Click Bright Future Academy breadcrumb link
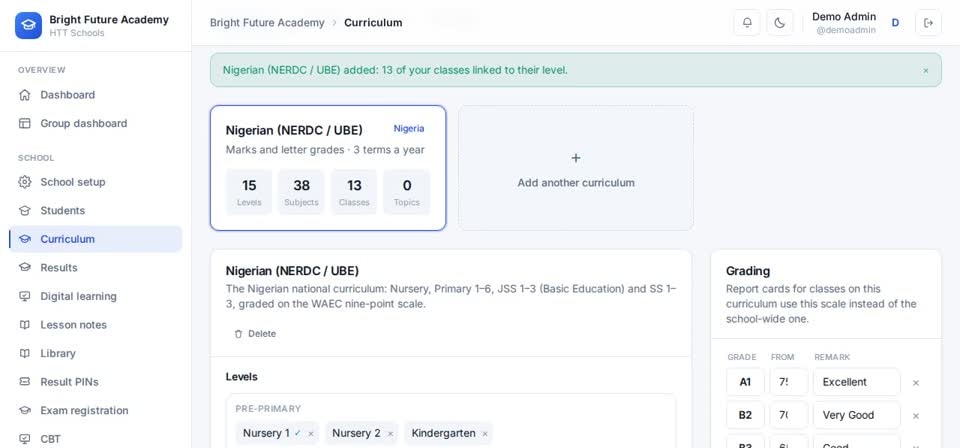 coord(267,23)
